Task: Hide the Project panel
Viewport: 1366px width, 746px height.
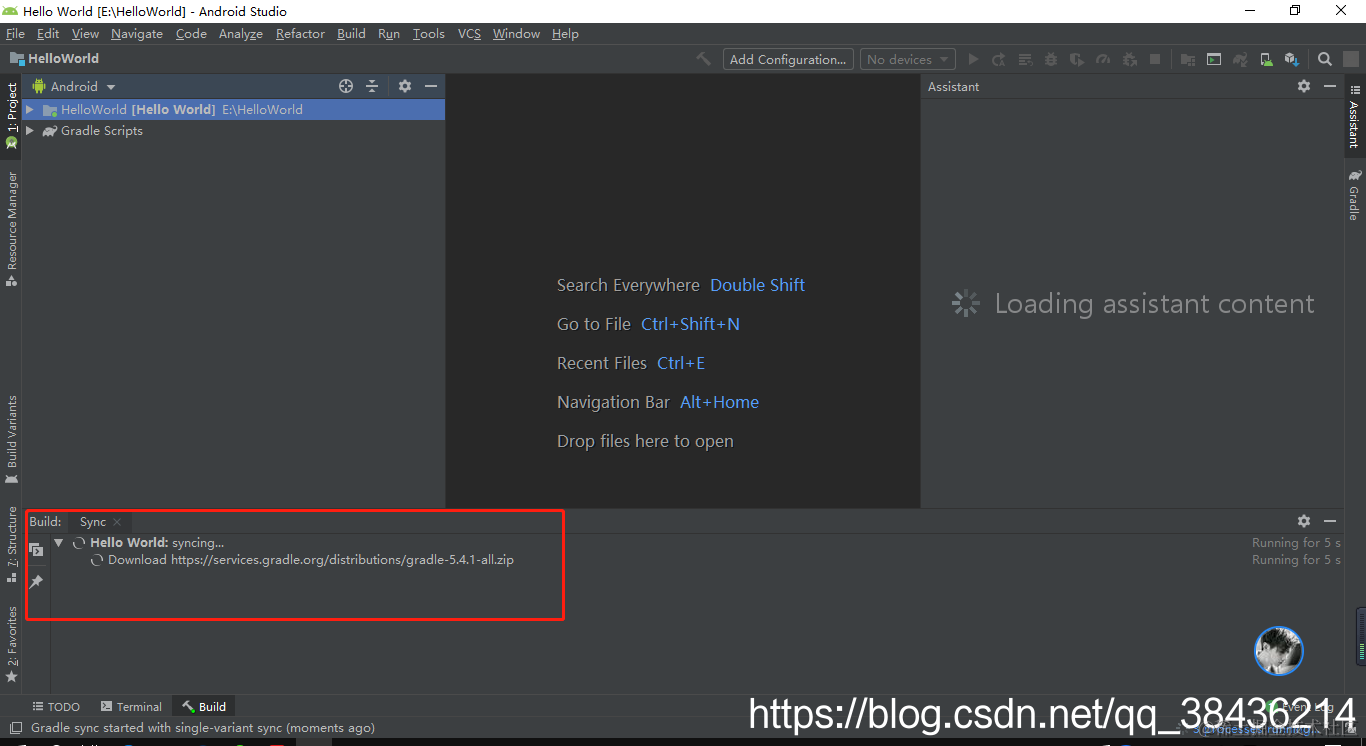Action: [431, 86]
